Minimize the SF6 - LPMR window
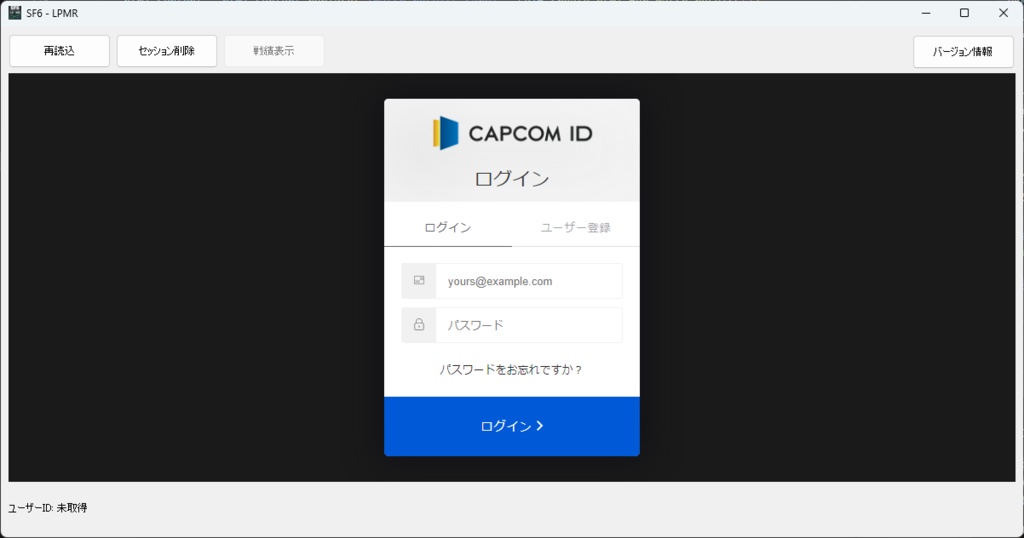The height and width of the screenshot is (538, 1024). [926, 13]
